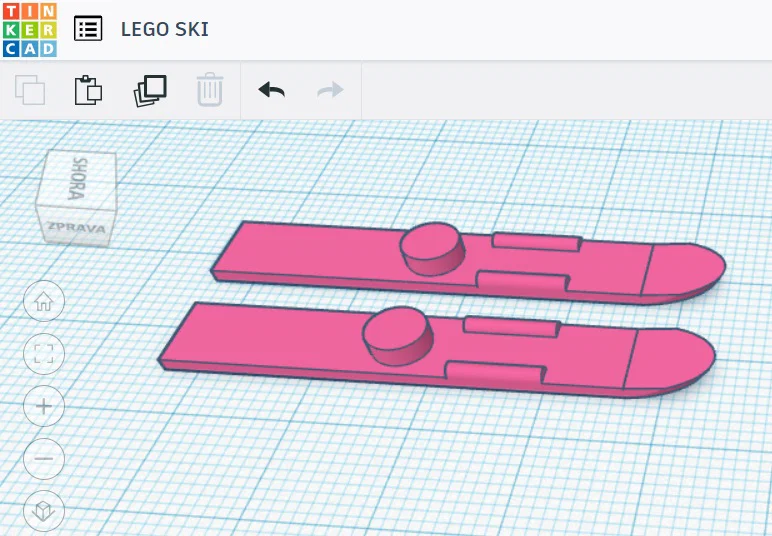
Task: Reset to home view
Action: tap(44, 301)
